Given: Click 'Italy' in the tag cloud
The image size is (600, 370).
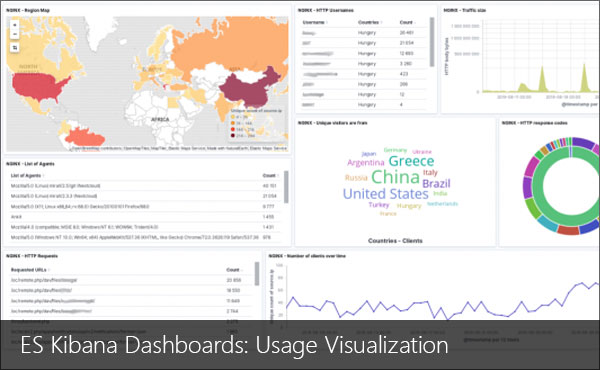Looking at the screenshot, I should tap(430, 173).
